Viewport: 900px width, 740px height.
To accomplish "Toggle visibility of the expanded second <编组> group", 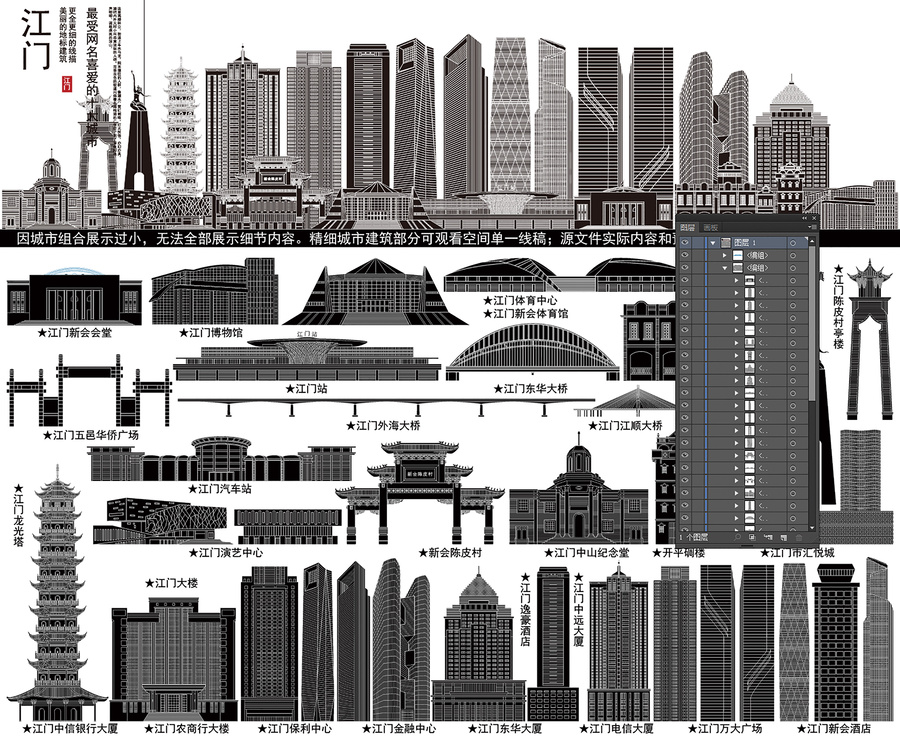I will pyautogui.click(x=685, y=268).
